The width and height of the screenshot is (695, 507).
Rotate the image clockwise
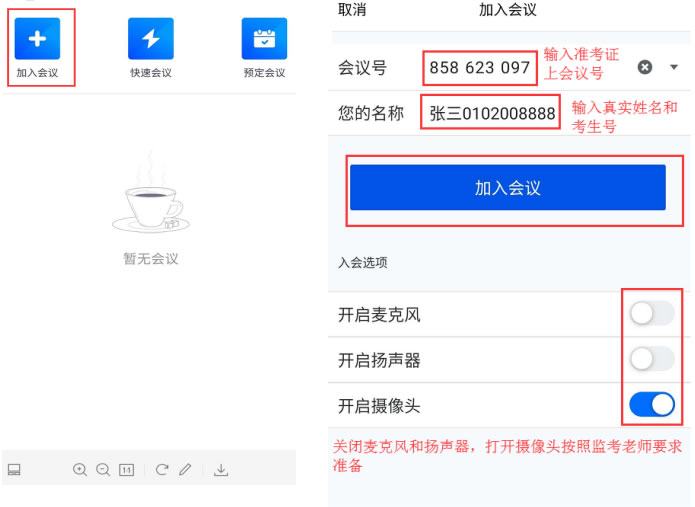(162, 470)
